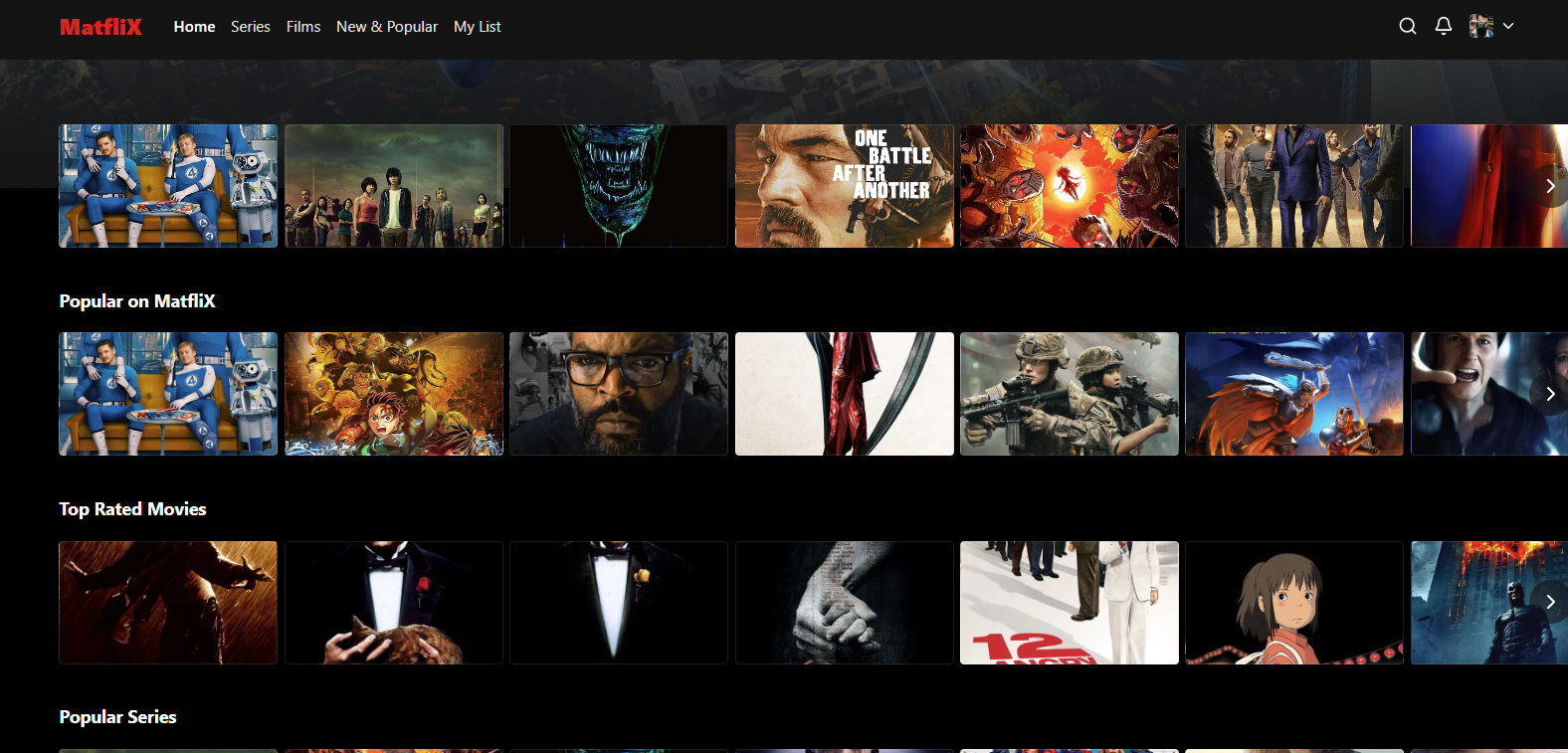Screen dimensions: 1568x753
Task: Click the profile avatar image
Action: pyautogui.click(x=1481, y=26)
